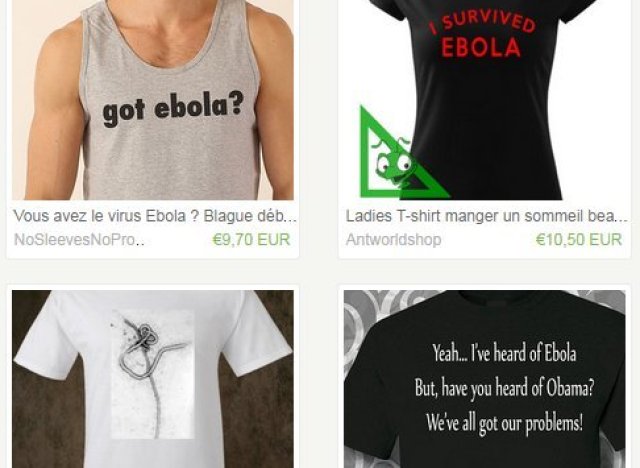Image resolution: width=640 pixels, height=468 pixels.
Task: Click the Ebola virus micrograph print
Action: tap(153, 374)
